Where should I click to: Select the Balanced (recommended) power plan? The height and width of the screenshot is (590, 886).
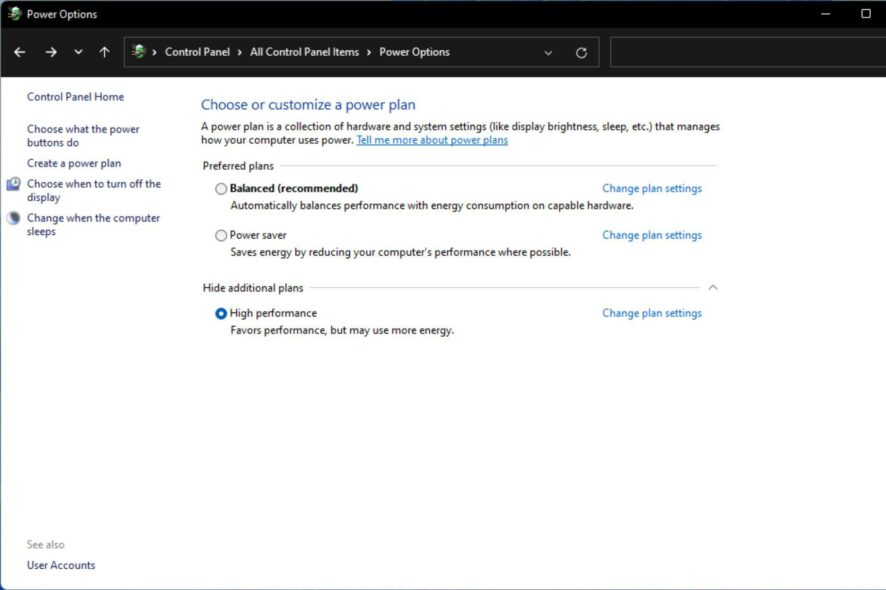point(220,188)
